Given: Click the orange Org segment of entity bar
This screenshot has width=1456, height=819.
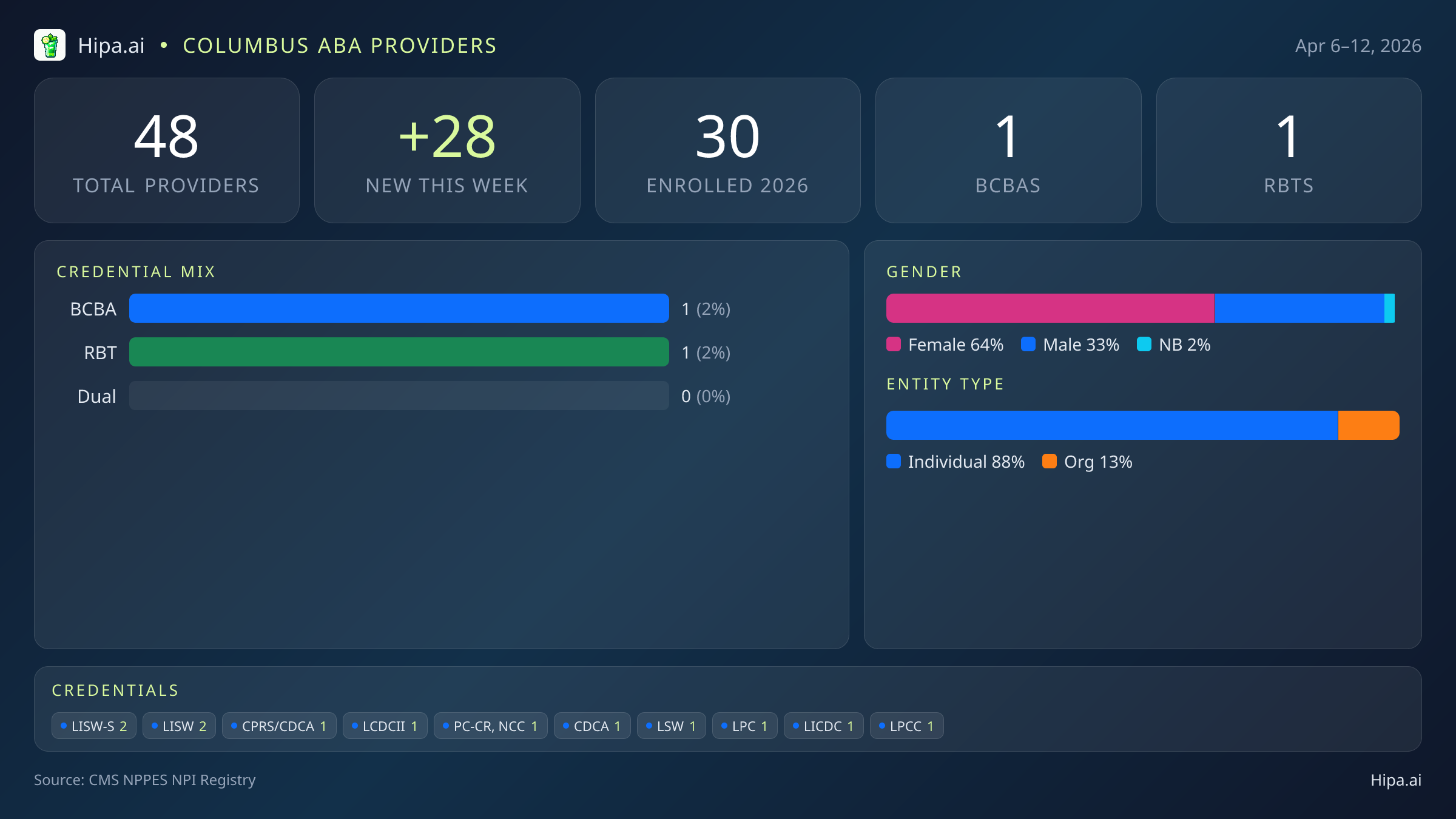Looking at the screenshot, I should click(x=1368, y=425).
